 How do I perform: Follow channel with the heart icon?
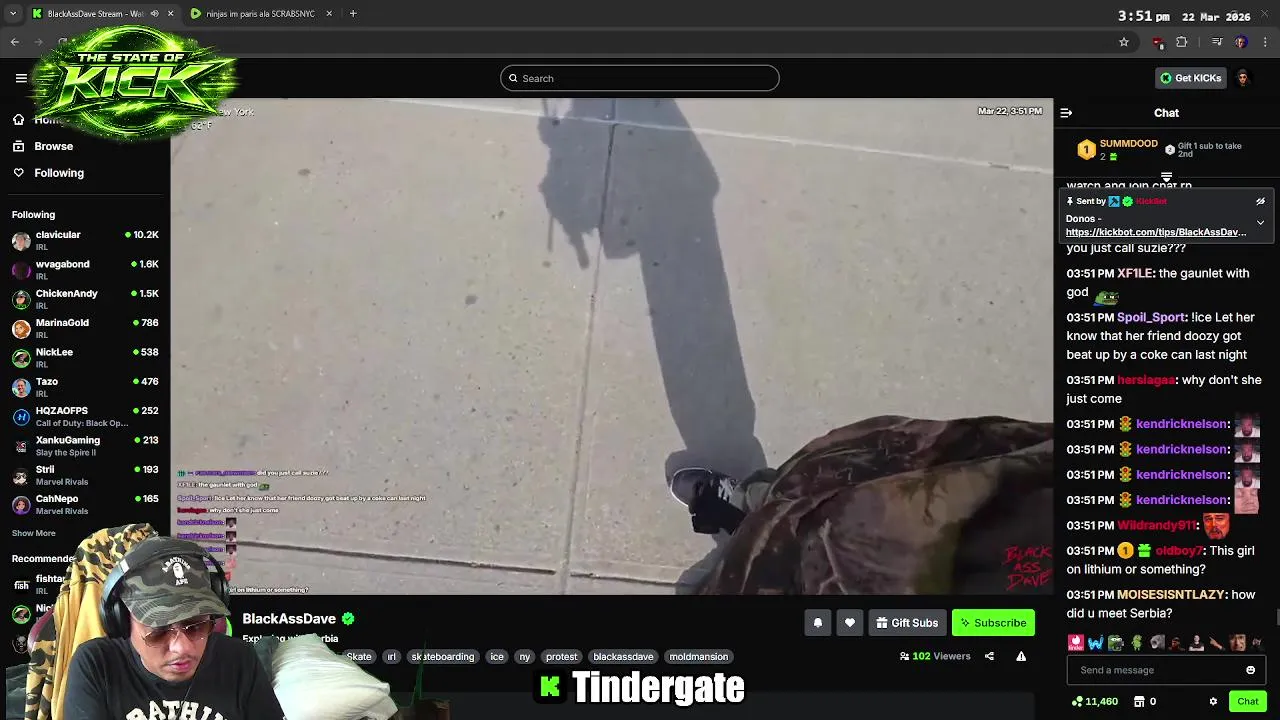point(849,623)
